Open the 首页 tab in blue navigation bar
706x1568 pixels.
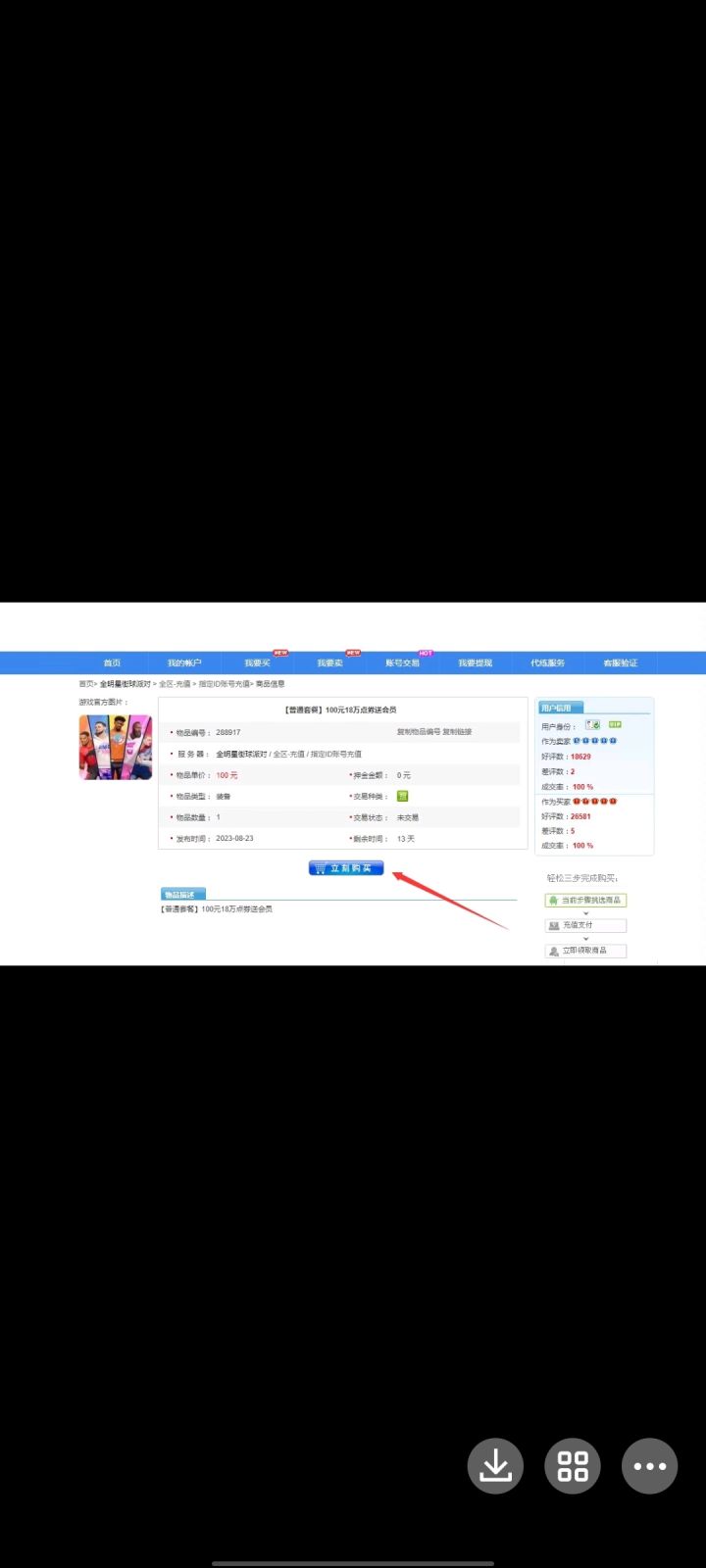click(112, 663)
